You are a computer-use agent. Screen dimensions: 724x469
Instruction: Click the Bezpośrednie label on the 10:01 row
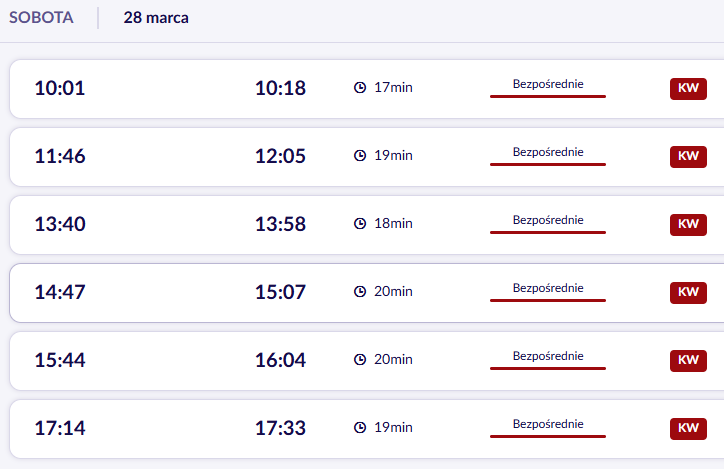547,83
